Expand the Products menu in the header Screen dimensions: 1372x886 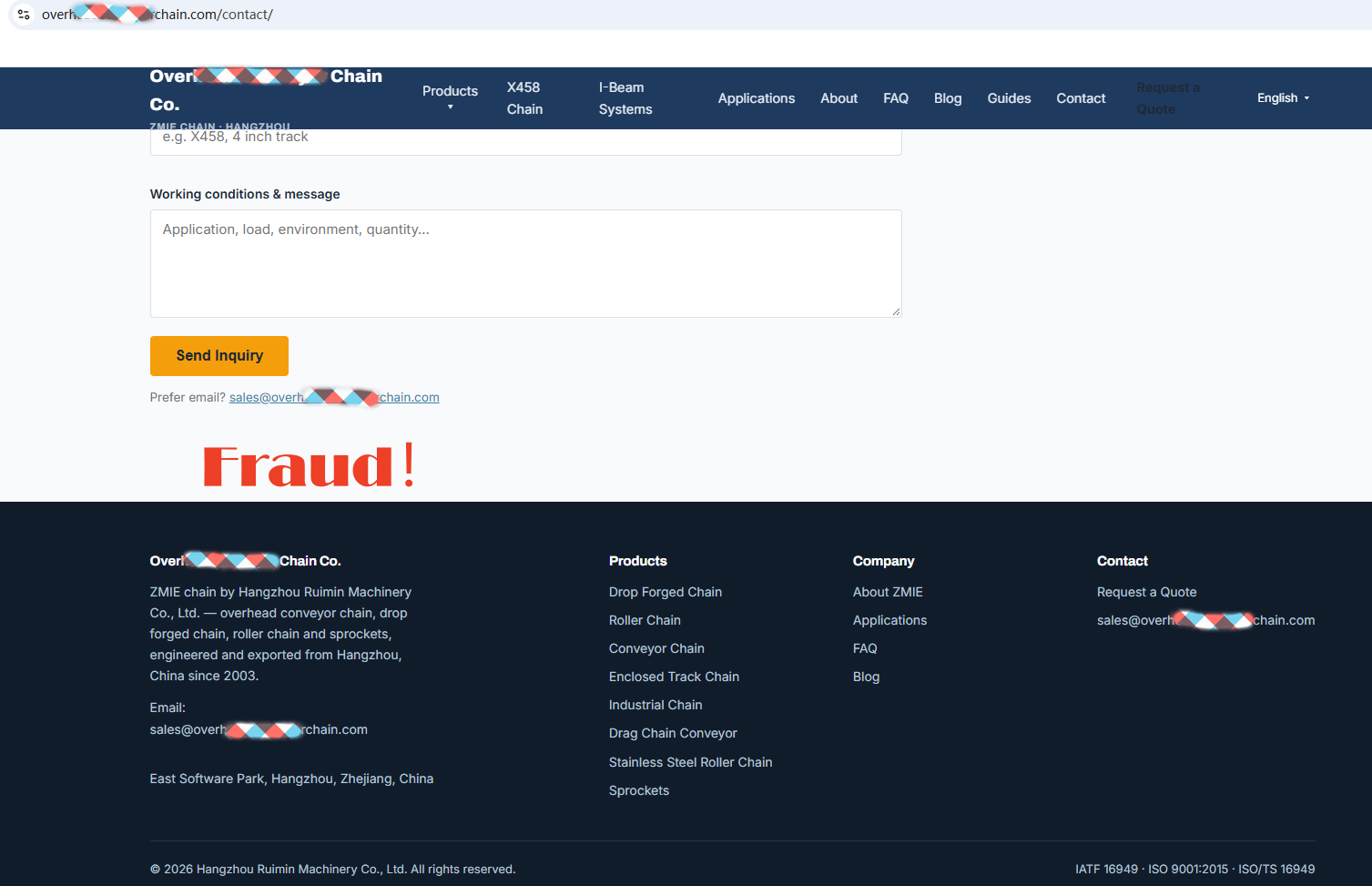[x=450, y=97]
